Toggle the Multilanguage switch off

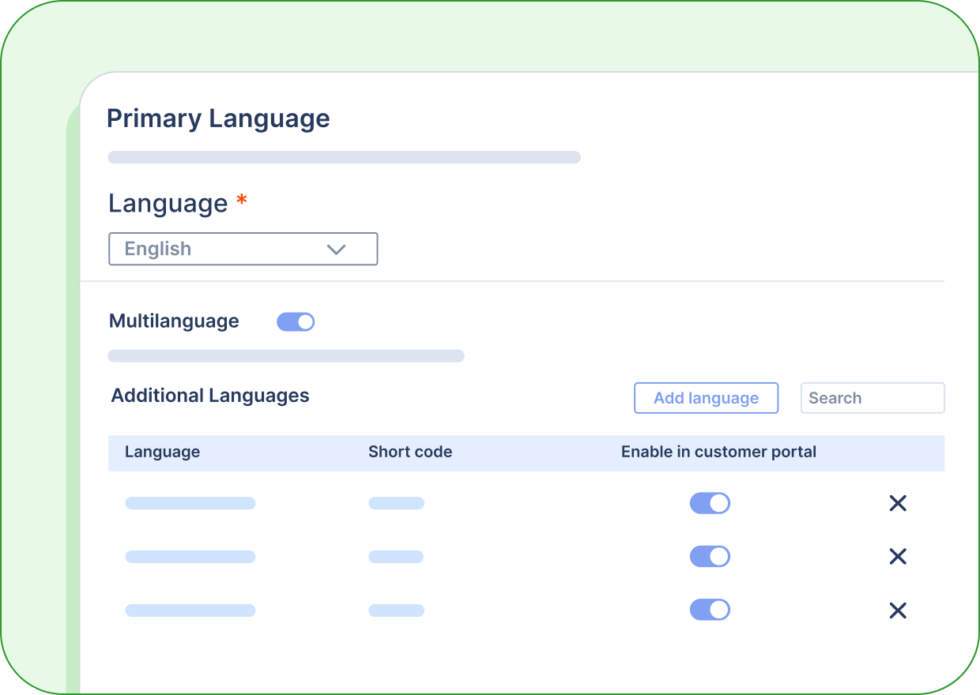(296, 321)
